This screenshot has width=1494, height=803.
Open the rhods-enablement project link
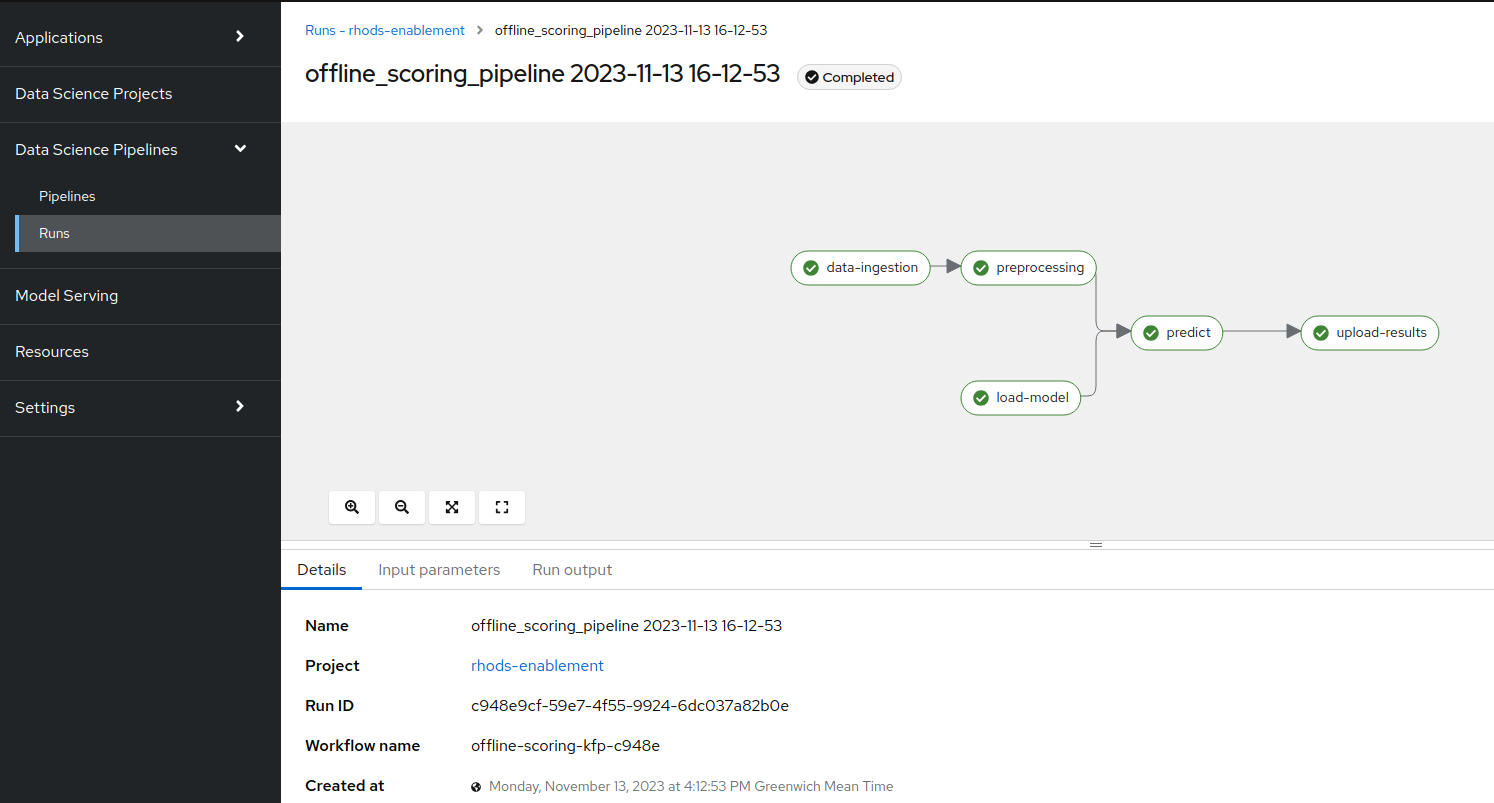537,666
